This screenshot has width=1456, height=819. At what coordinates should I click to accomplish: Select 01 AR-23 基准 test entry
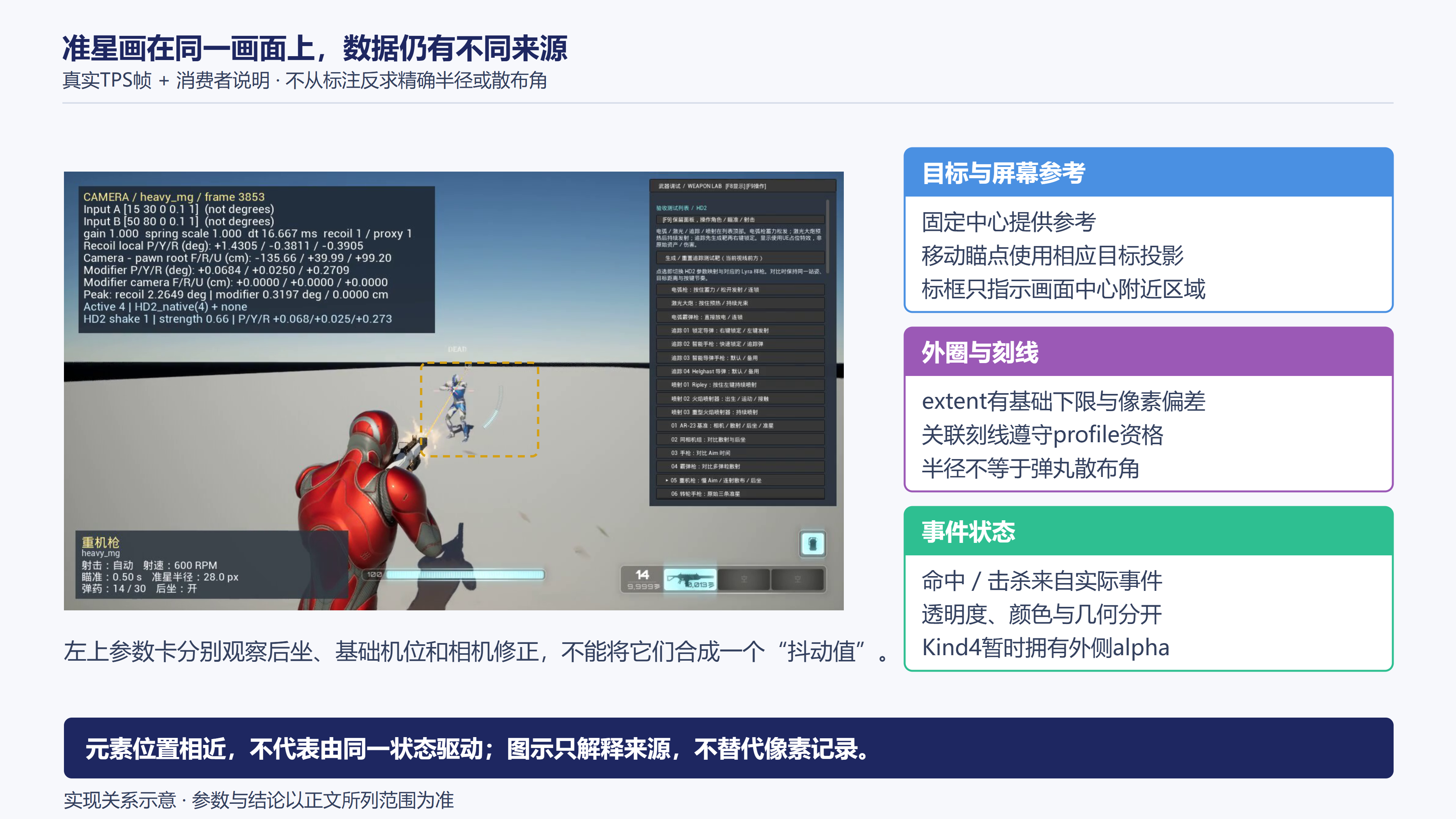[x=740, y=425]
